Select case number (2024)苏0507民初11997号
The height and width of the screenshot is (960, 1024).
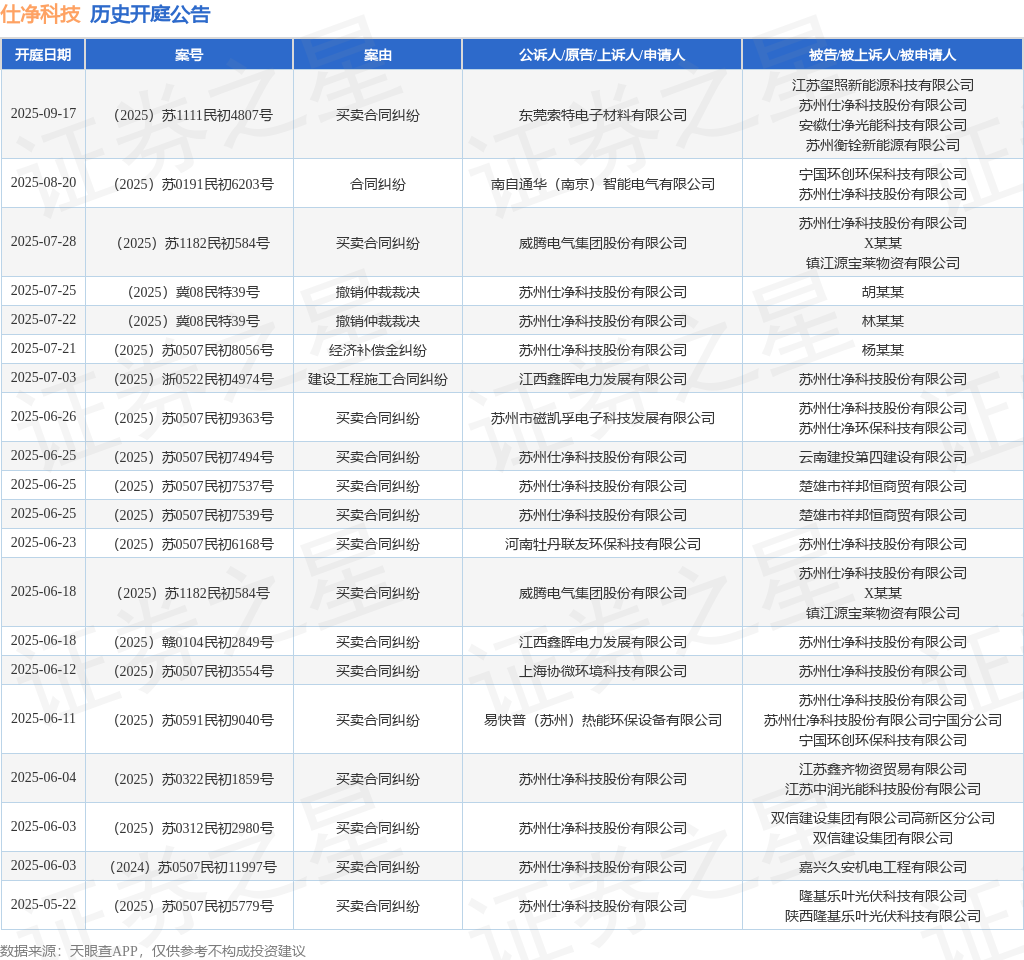pos(193,867)
